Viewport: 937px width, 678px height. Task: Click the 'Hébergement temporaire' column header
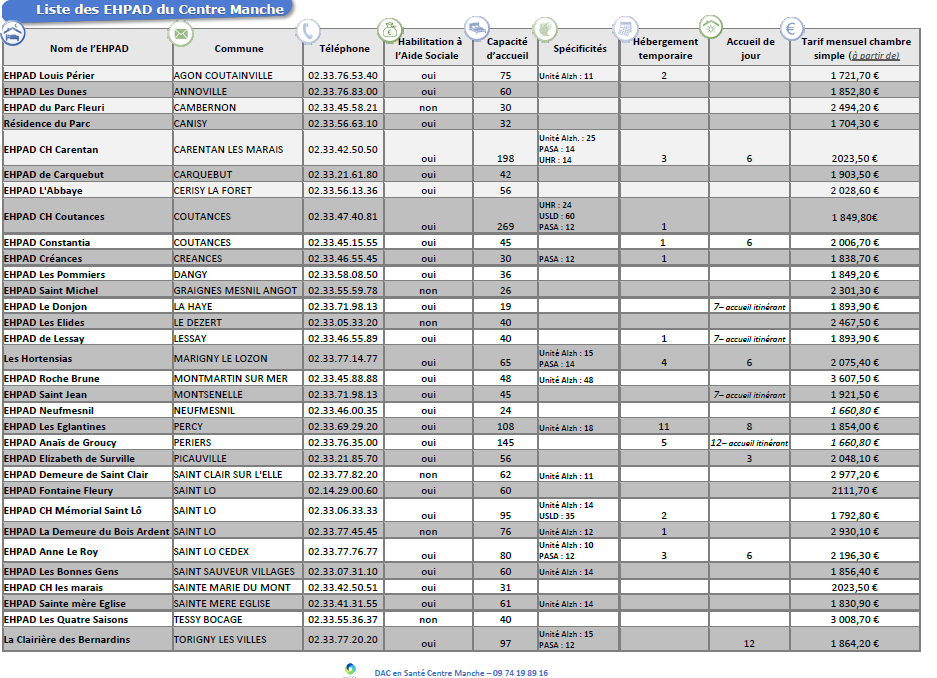pyautogui.click(x=665, y=48)
